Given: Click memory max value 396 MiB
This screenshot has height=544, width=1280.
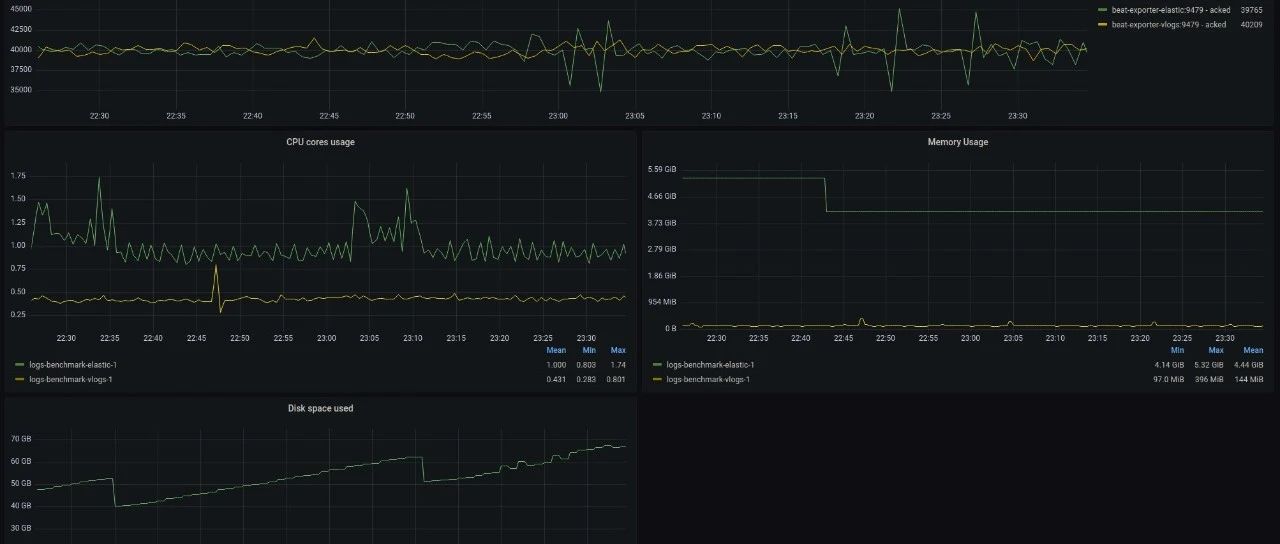Looking at the screenshot, I should (x=1209, y=379).
